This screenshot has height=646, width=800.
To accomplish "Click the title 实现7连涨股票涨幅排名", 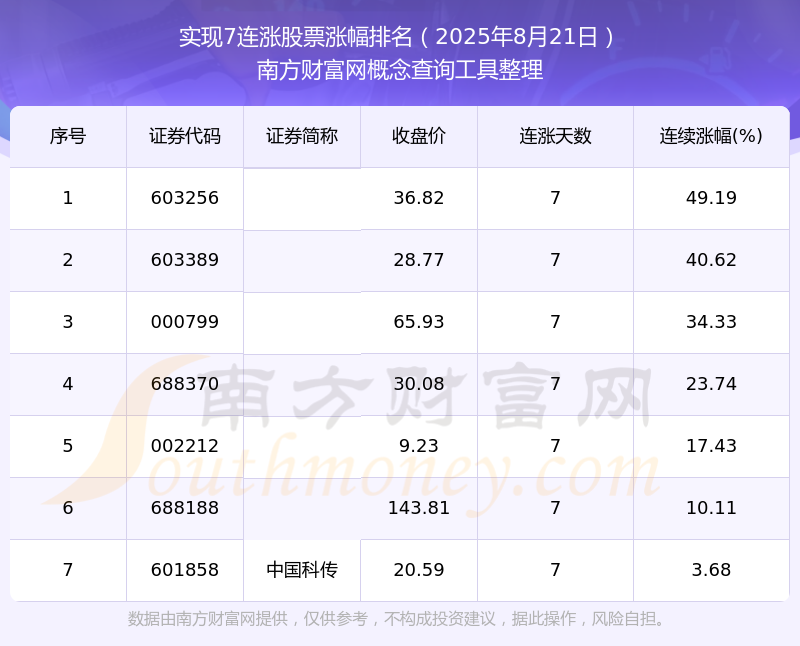I will 296,37.
